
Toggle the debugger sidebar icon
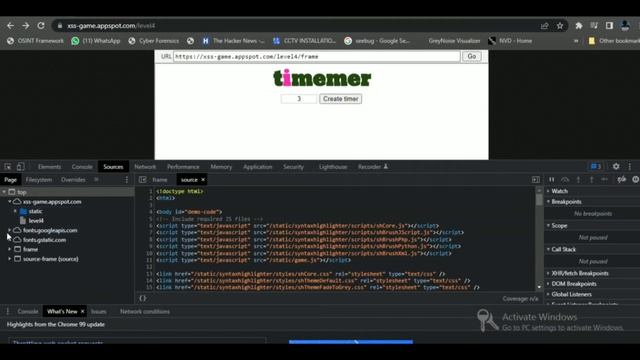(x=536, y=180)
